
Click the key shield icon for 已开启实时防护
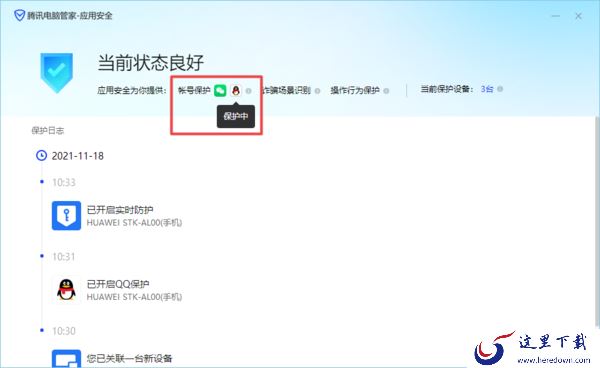[x=67, y=216]
